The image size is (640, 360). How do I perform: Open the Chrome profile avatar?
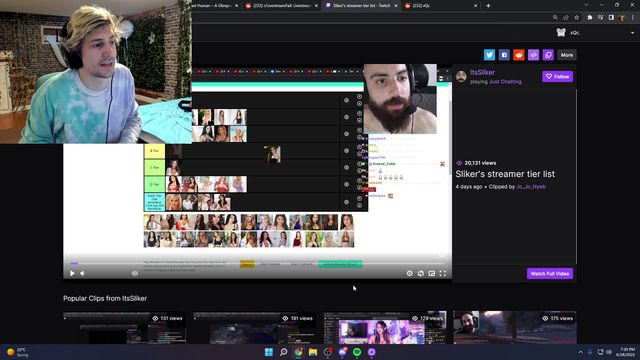622,18
